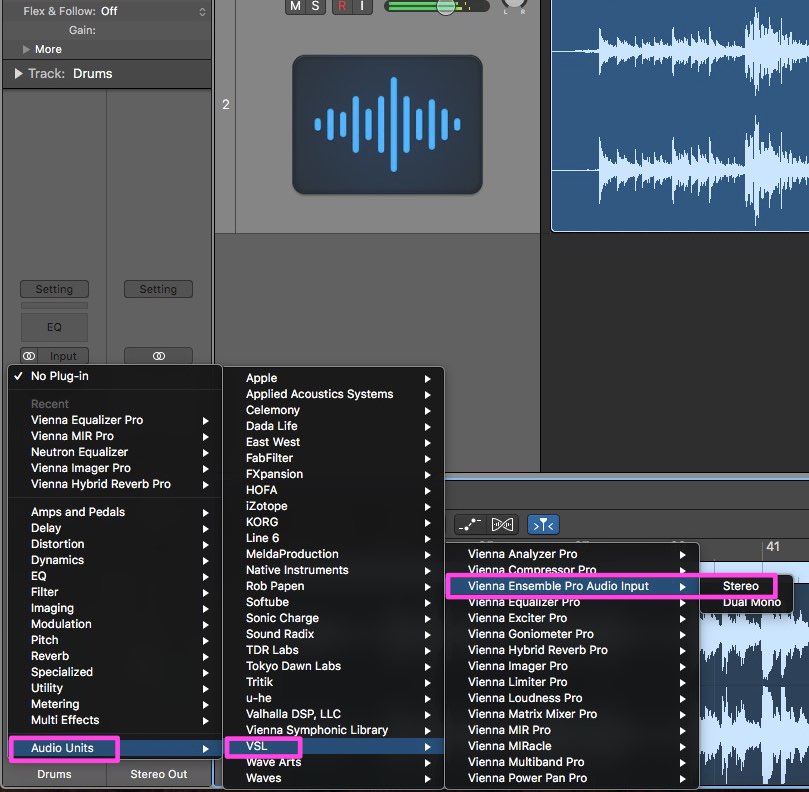Viewport: 809px width, 792px height.
Task: Click the automation curve icon in editor toolbar
Action: (x=470, y=525)
